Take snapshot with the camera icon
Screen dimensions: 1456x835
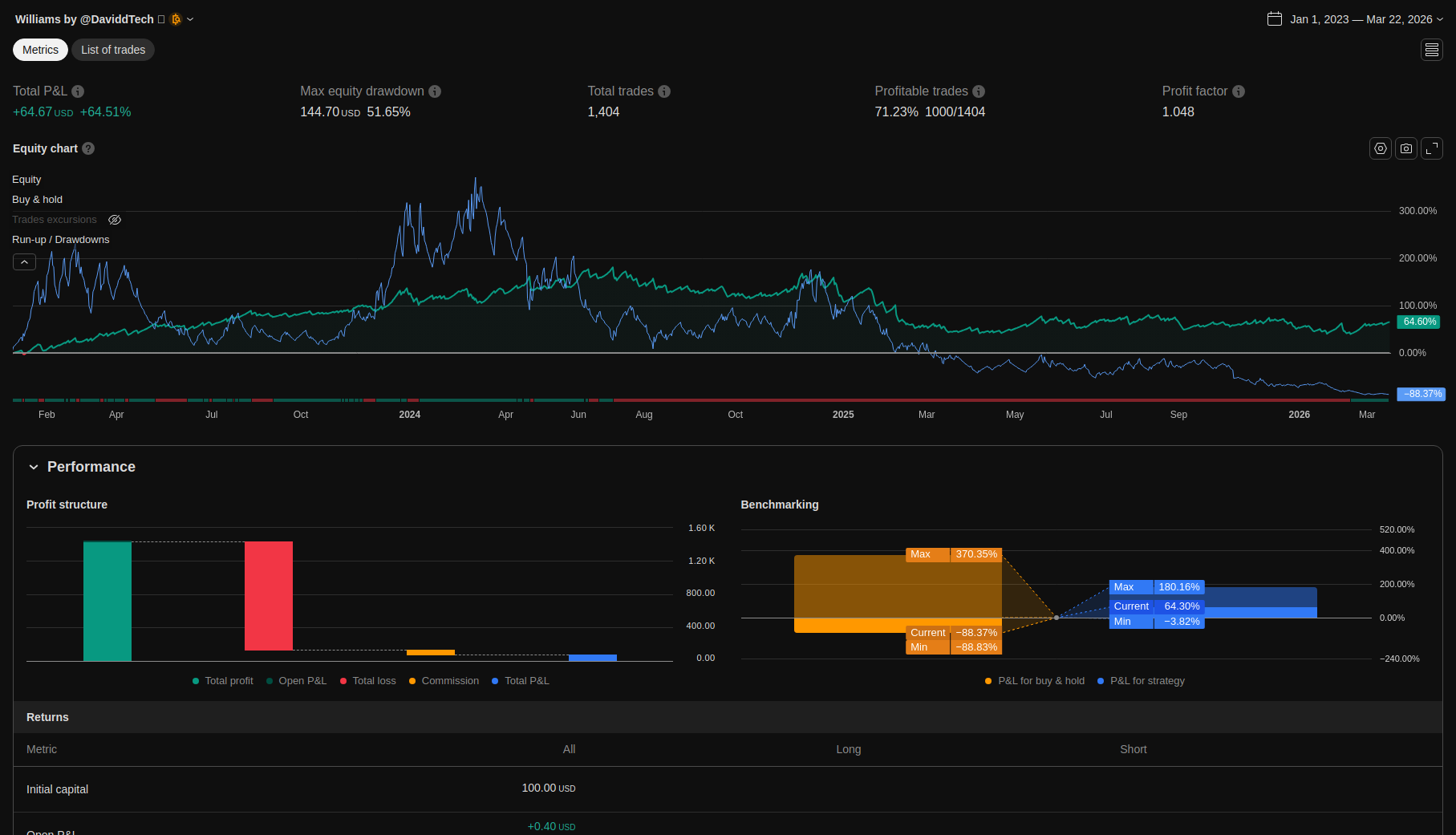click(x=1405, y=148)
